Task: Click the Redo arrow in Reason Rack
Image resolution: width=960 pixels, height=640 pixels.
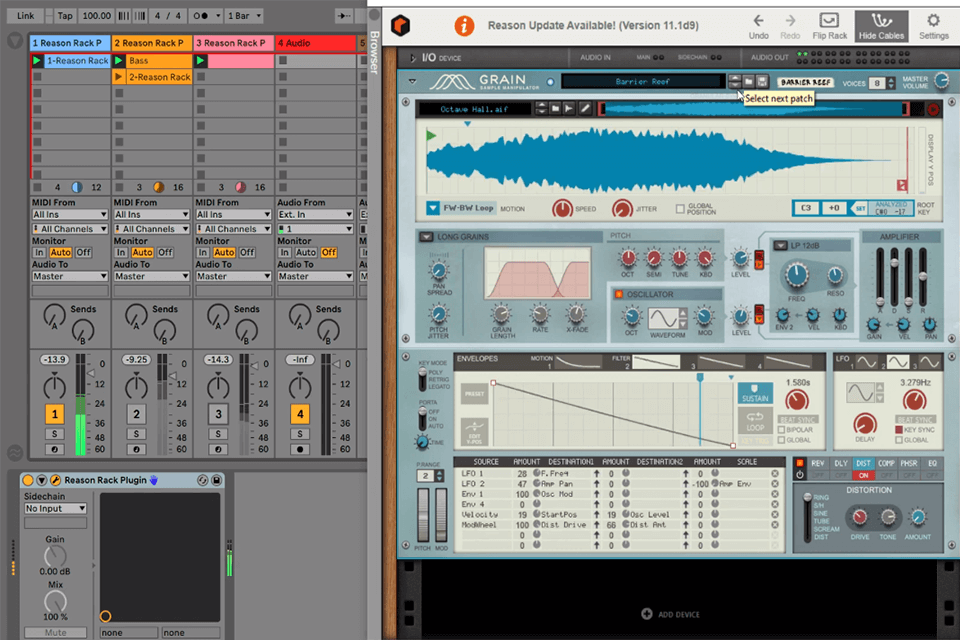Action: (x=790, y=21)
